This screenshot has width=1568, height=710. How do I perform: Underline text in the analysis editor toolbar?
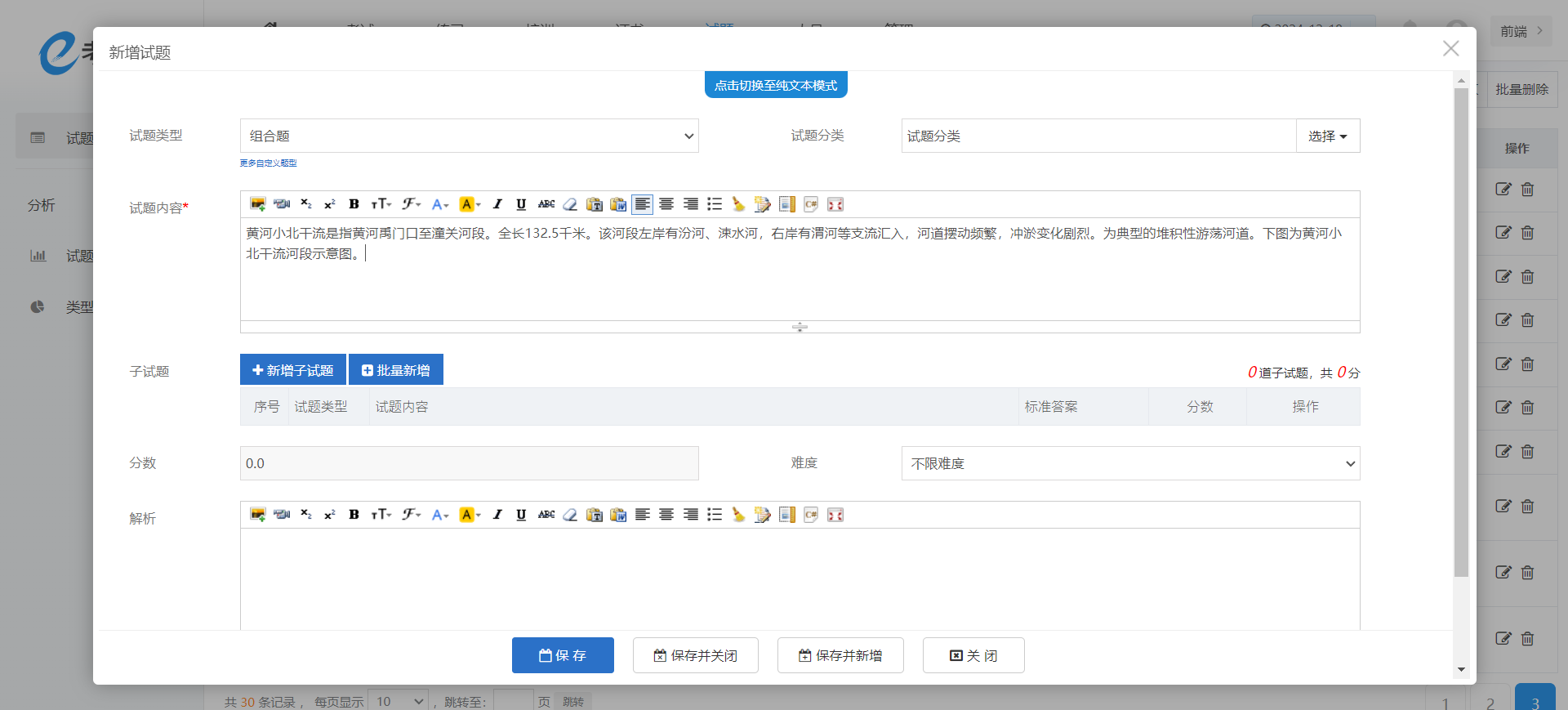(521, 515)
